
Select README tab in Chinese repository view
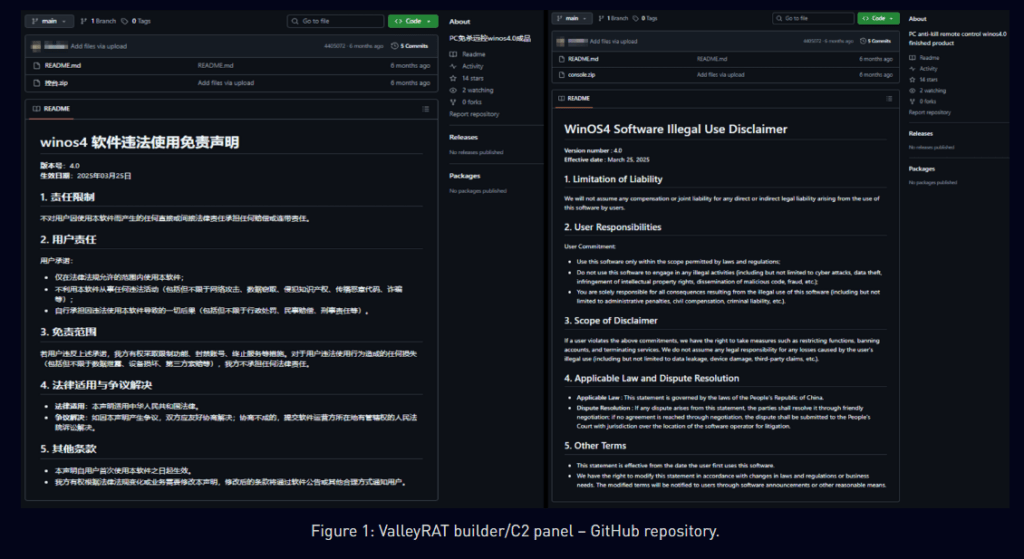51,108
